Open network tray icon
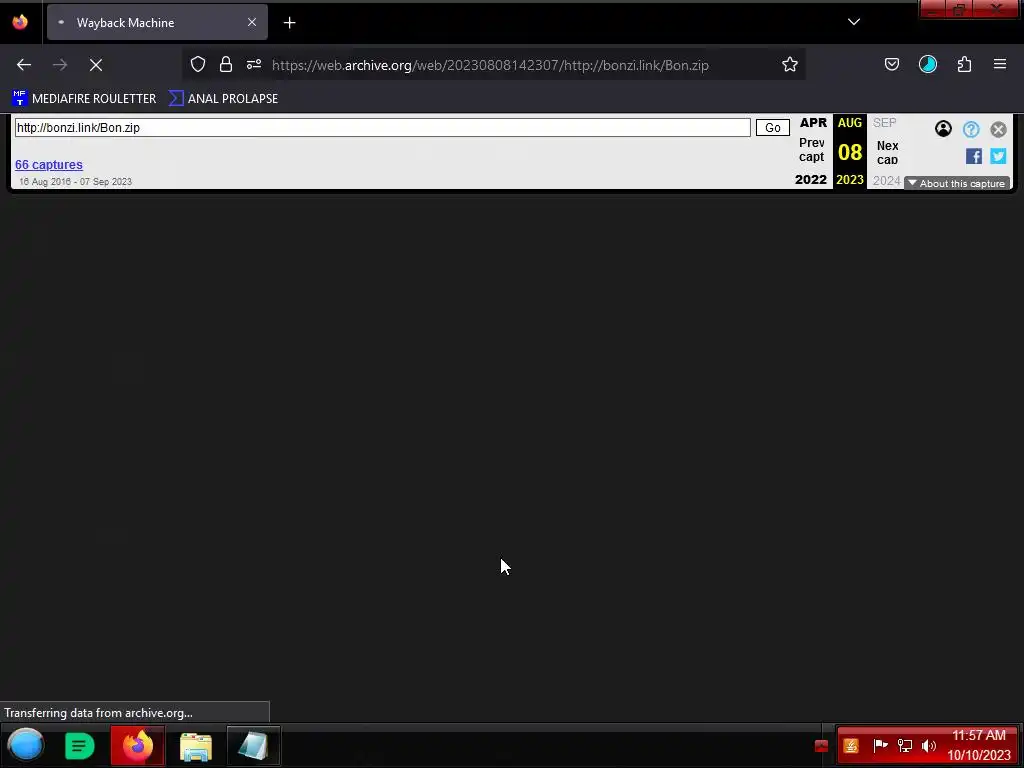The height and width of the screenshot is (768, 1024). click(904, 745)
